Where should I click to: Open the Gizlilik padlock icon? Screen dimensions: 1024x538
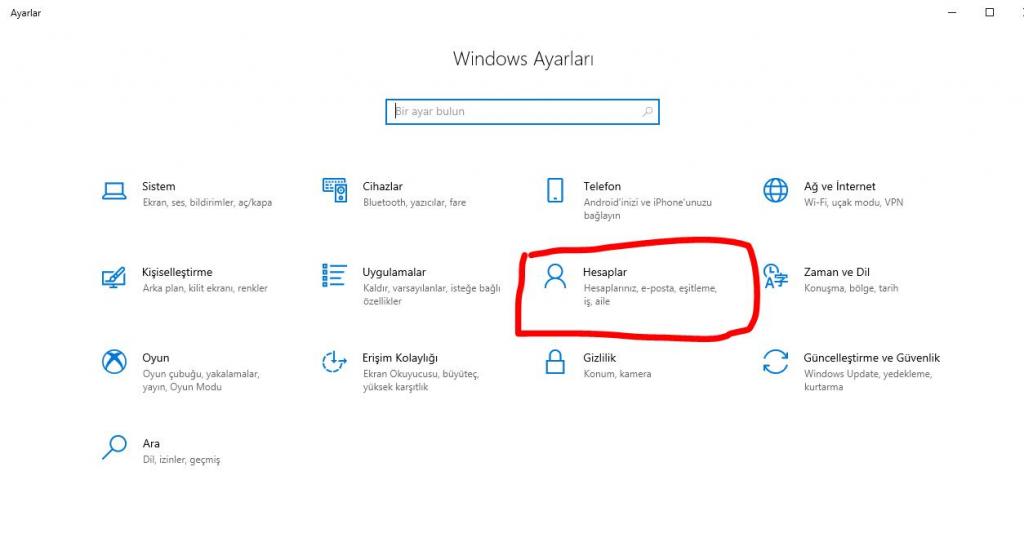555,361
